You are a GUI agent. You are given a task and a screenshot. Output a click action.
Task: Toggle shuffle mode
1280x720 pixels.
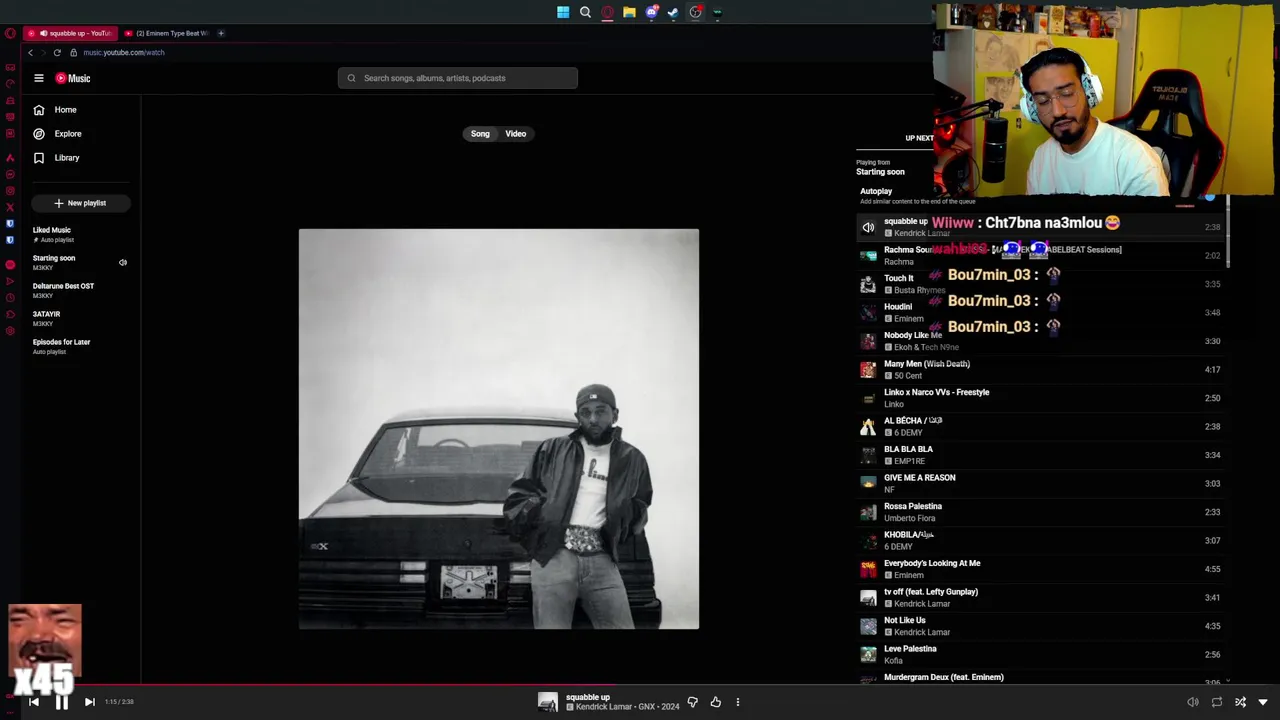[x=1240, y=702]
